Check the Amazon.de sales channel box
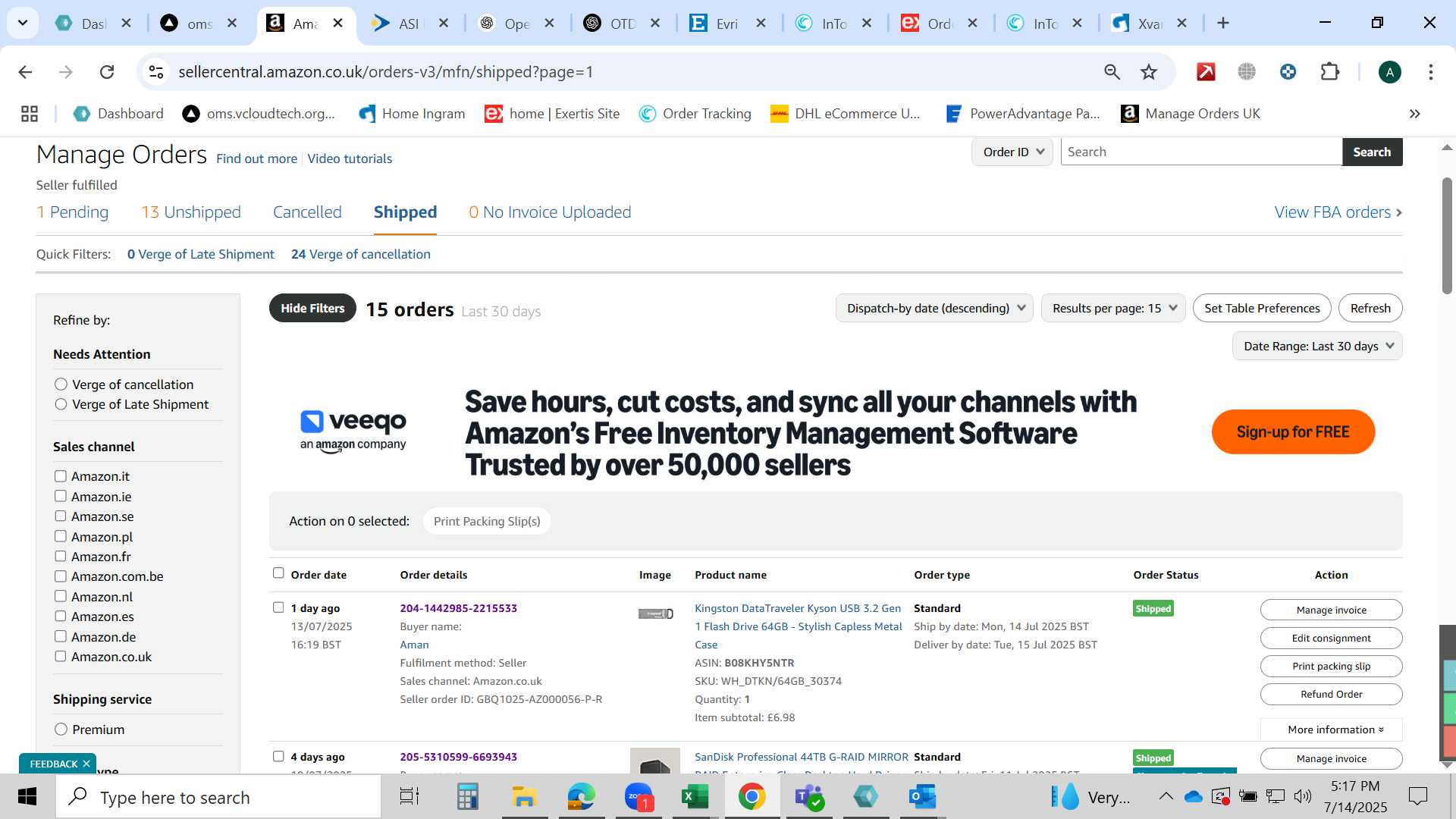 tap(61, 636)
